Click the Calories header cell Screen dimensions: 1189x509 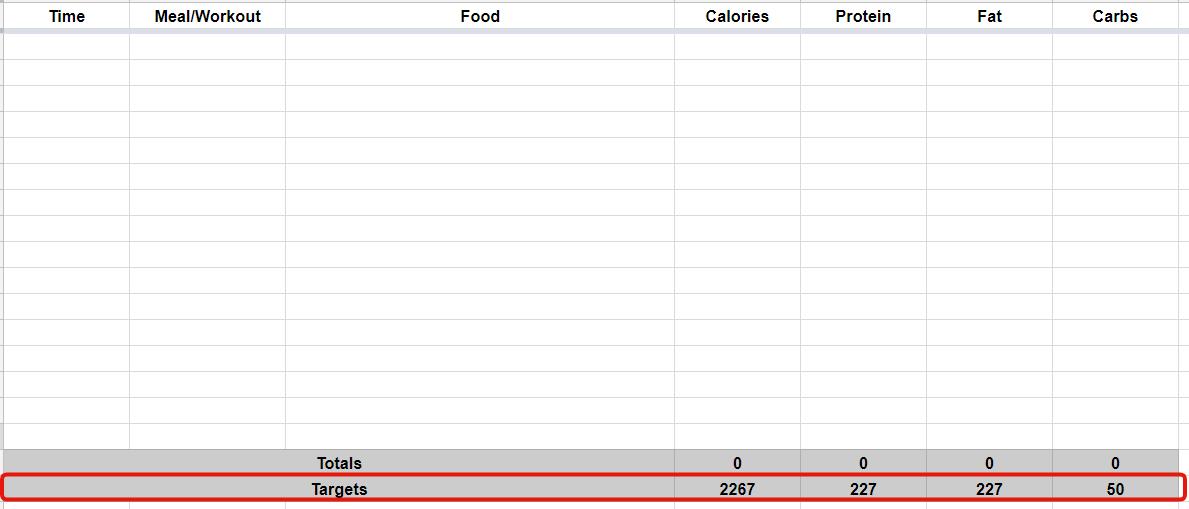[x=737, y=16]
